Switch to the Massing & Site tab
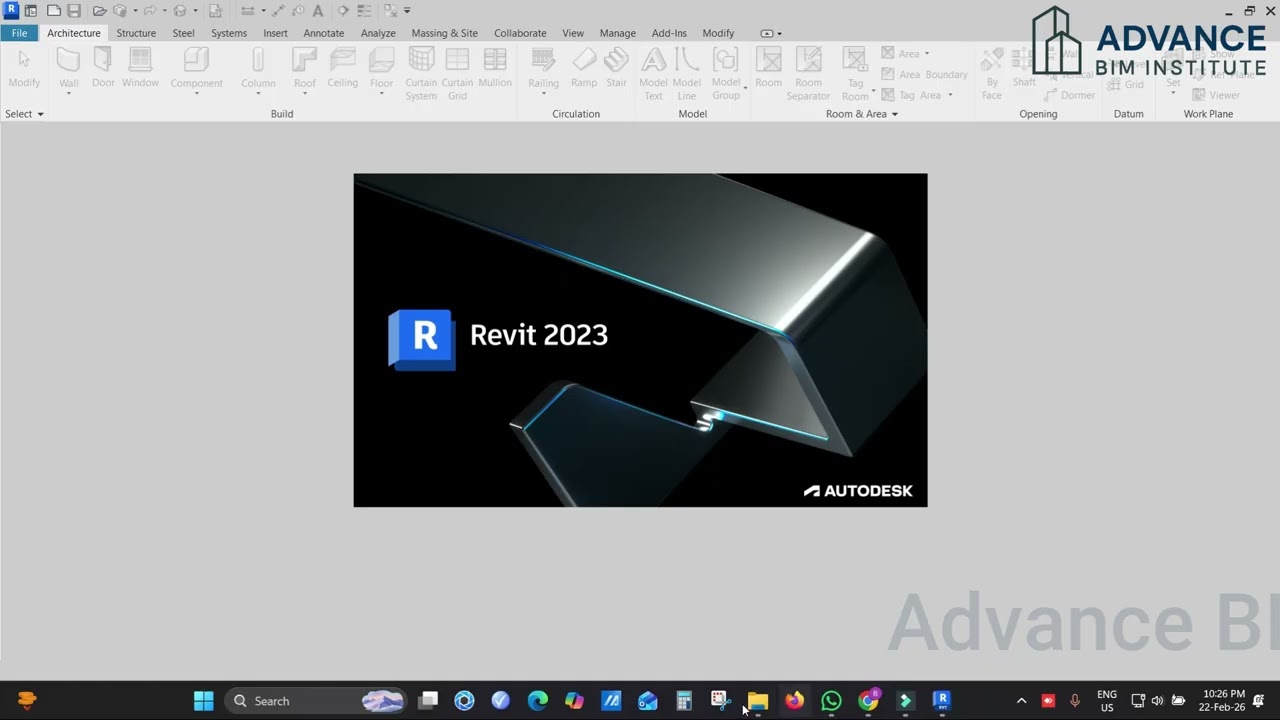Image resolution: width=1280 pixels, height=720 pixels. [444, 33]
